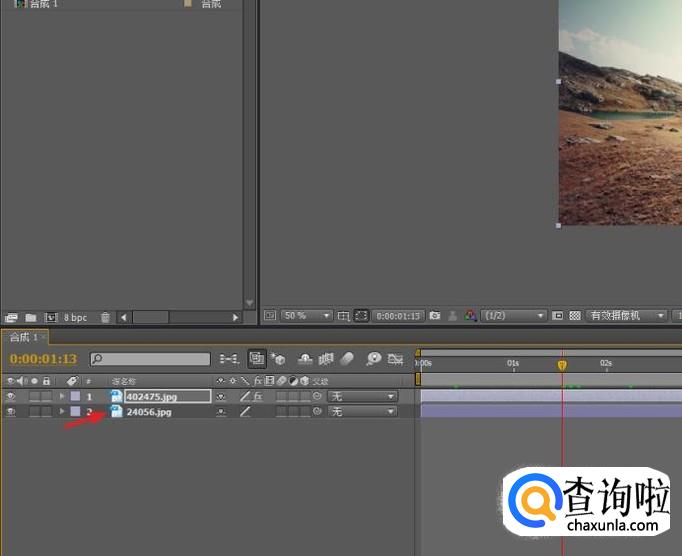Click the delete trash icon in project panel
This screenshot has height=556, width=682.
click(105, 317)
